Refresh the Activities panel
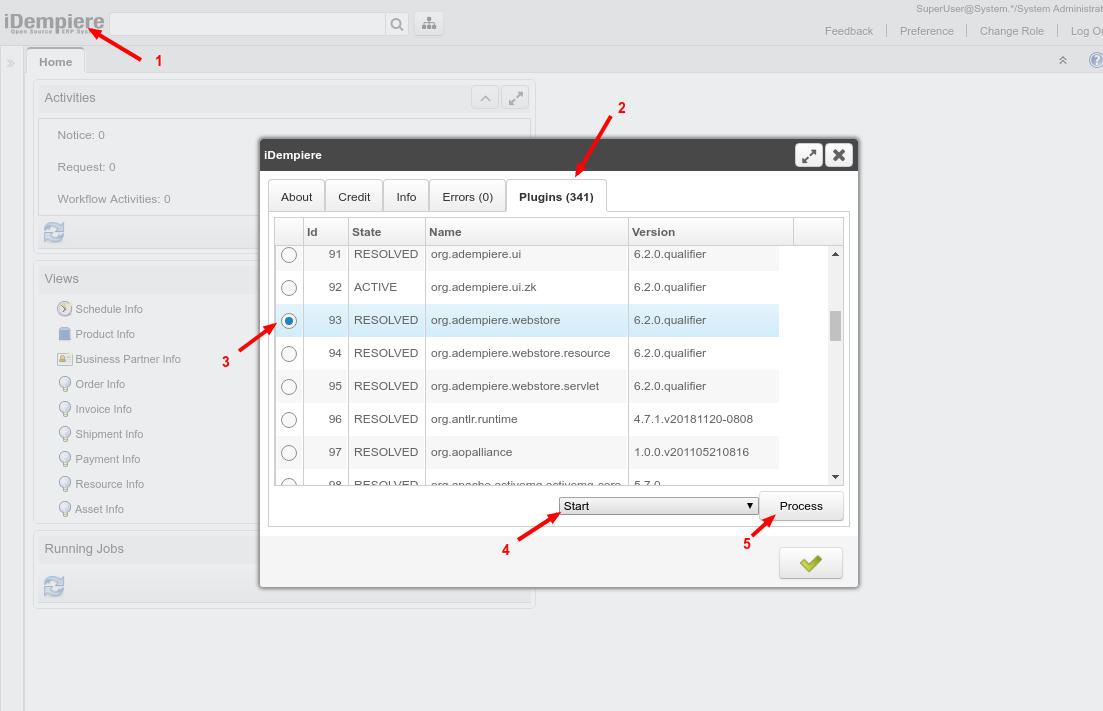The height and width of the screenshot is (711, 1103). 53,232
